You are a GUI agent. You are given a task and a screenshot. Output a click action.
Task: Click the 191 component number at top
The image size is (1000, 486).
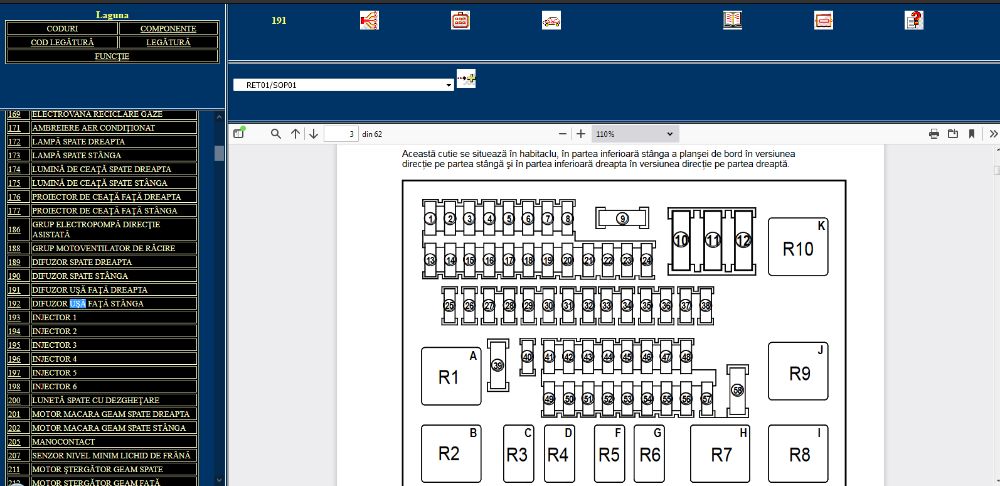tap(279, 20)
